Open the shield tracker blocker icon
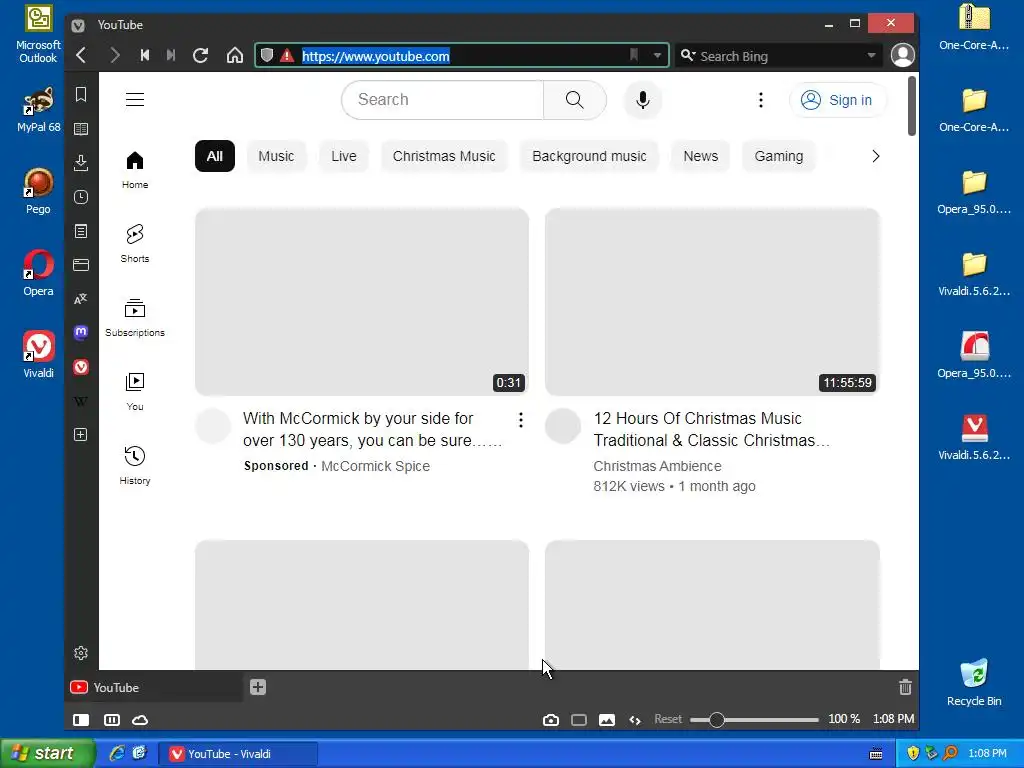Screen dimensions: 1024x768 click(x=266, y=56)
